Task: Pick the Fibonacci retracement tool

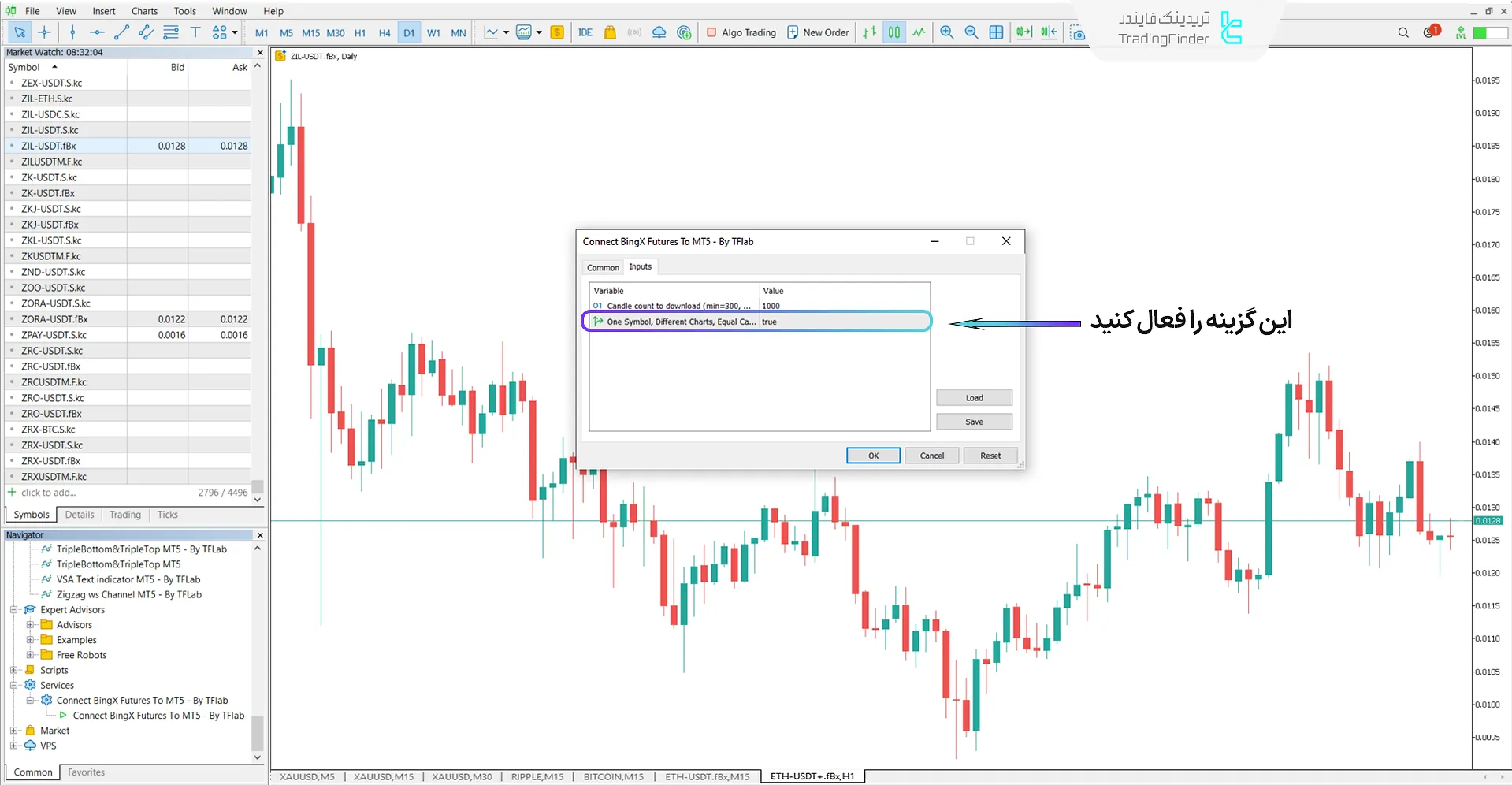Action: point(171,32)
